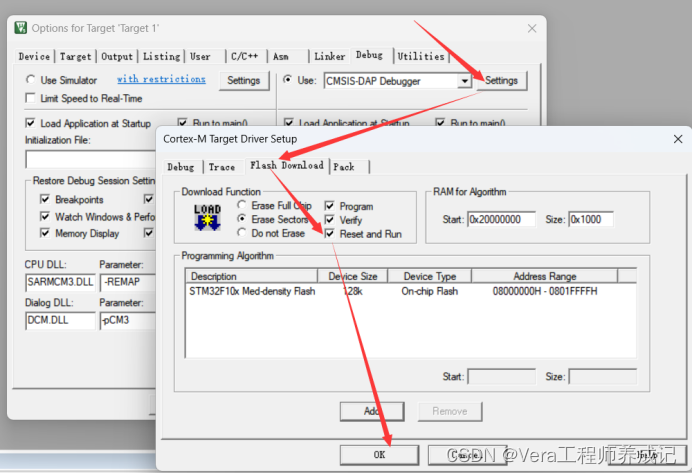Toggle the Program checkbox
The width and height of the screenshot is (692, 474).
coord(329,206)
